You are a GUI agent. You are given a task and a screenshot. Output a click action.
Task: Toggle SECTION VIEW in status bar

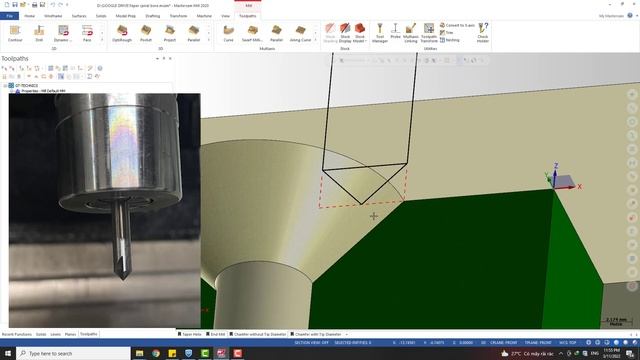point(311,343)
